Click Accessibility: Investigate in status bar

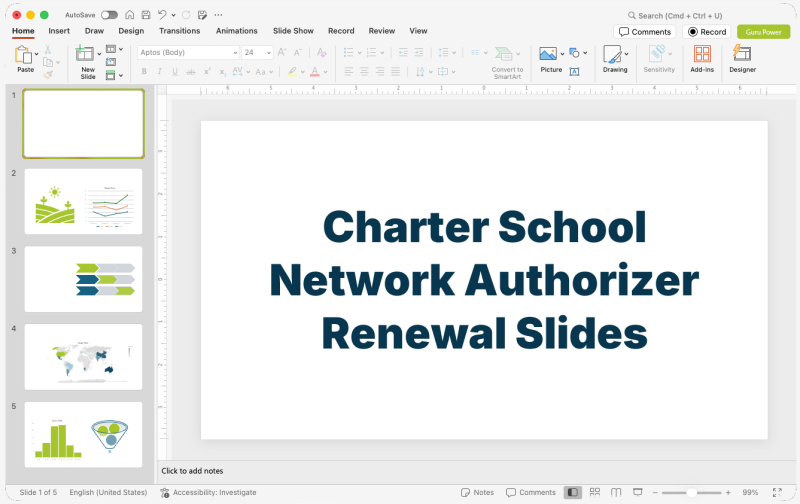pyautogui.click(x=208, y=492)
